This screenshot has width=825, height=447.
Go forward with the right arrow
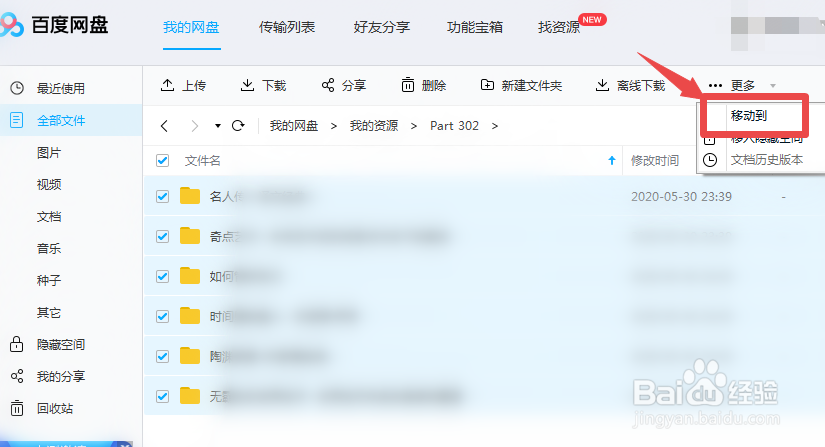[x=195, y=126]
